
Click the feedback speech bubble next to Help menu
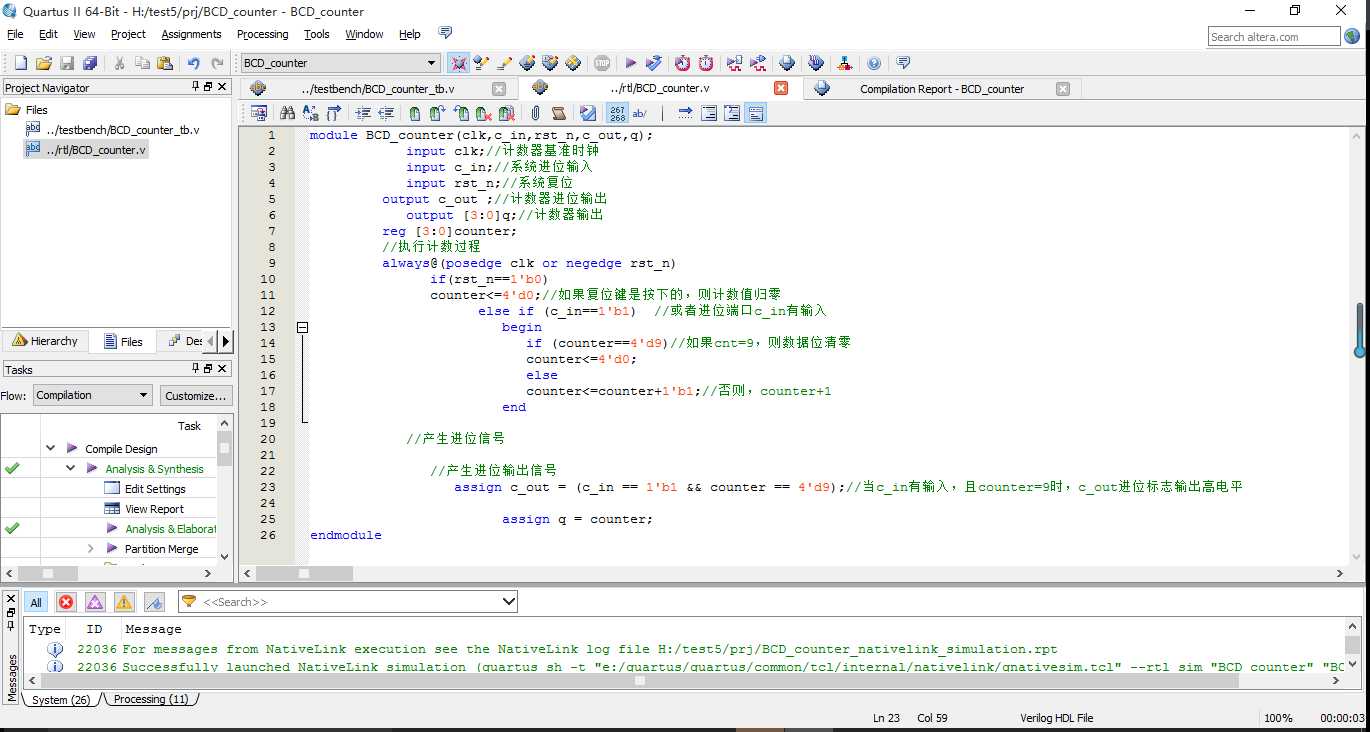445,33
